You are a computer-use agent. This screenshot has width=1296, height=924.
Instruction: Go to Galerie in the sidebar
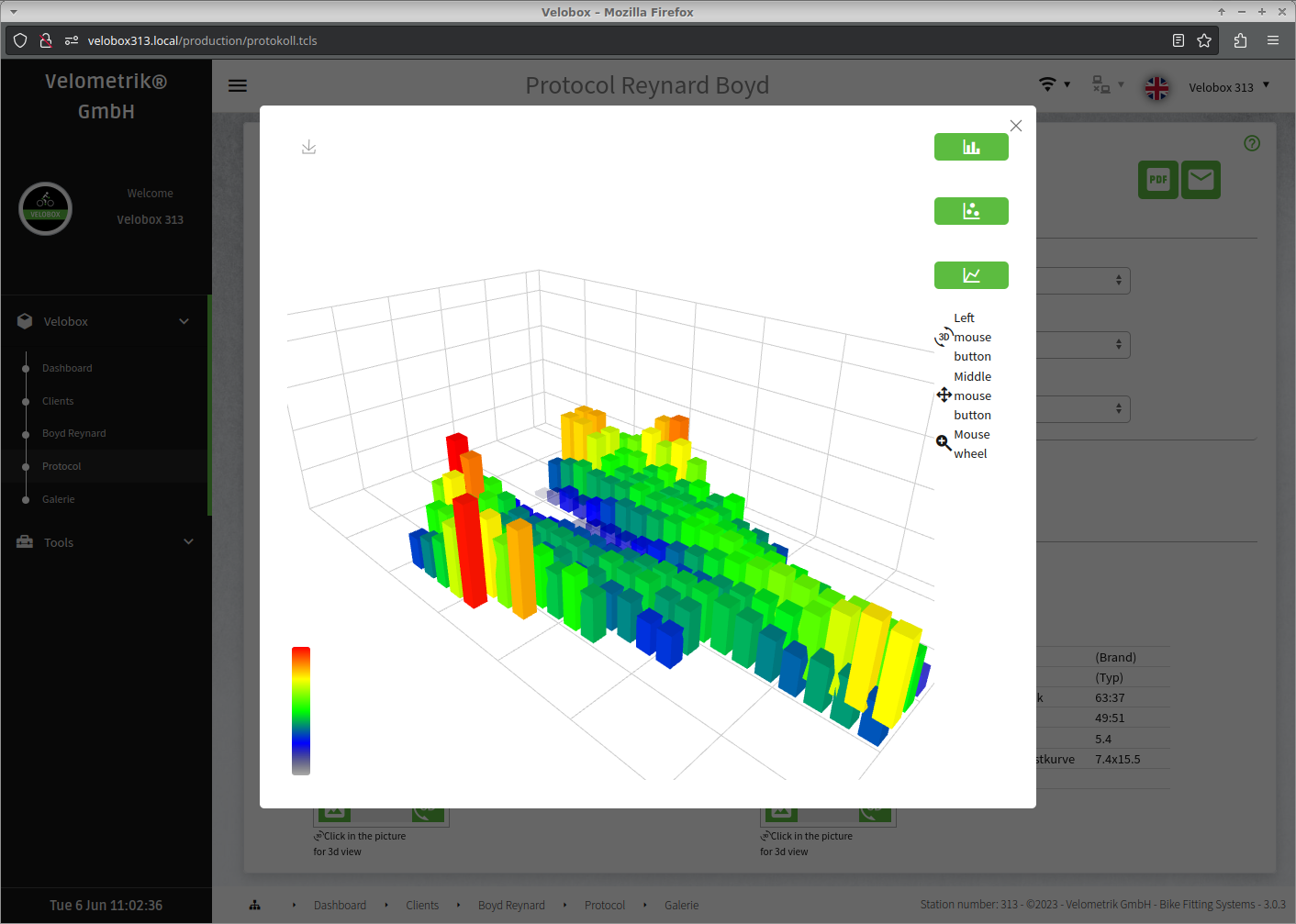(x=59, y=499)
